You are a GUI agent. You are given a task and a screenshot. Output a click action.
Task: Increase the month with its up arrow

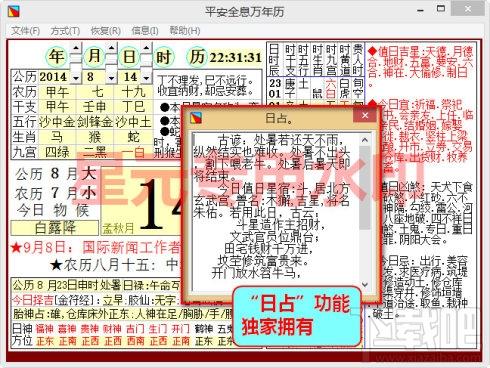(112, 49)
